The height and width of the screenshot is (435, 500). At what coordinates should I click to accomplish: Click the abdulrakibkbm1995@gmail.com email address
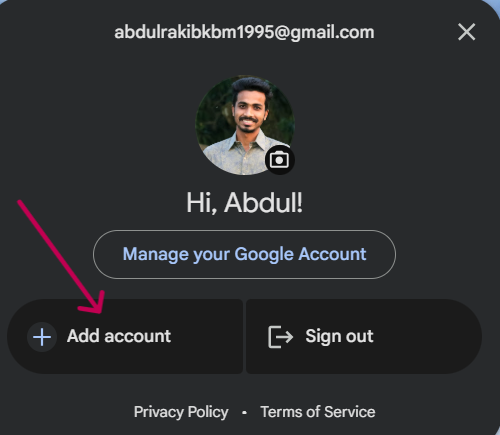click(x=244, y=33)
